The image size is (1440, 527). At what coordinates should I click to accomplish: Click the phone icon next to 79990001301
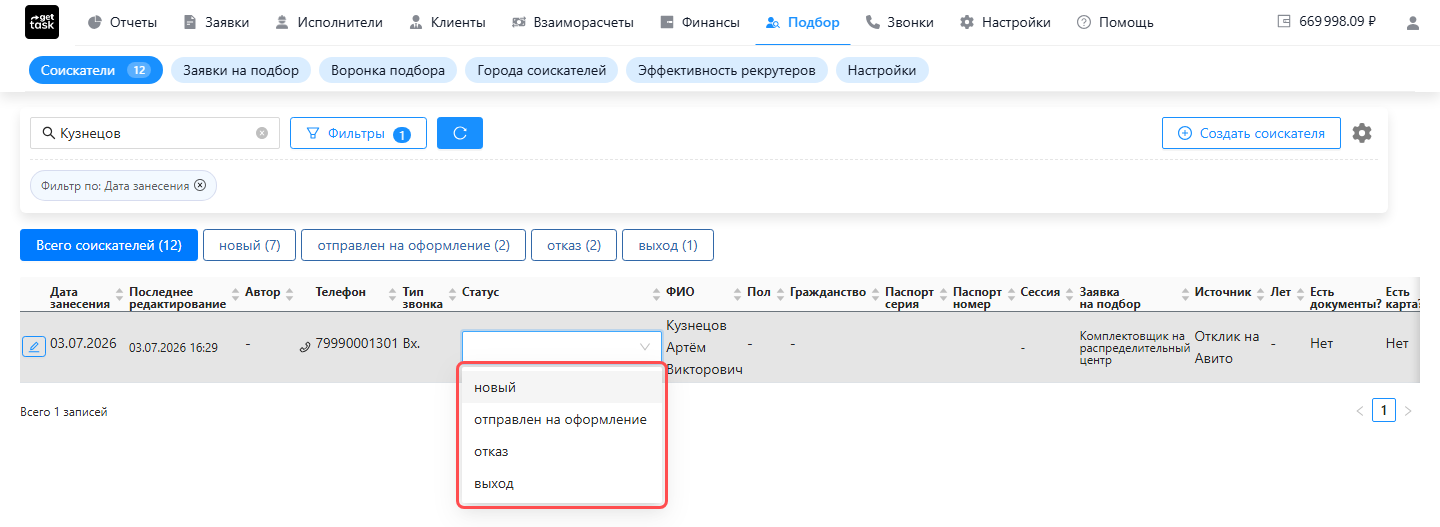(305, 347)
